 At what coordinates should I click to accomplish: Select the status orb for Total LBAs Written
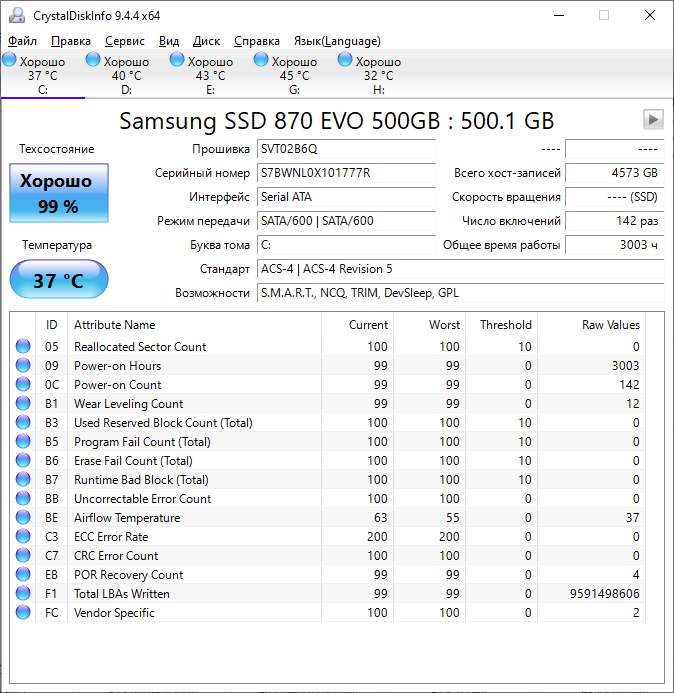click(x=23, y=594)
